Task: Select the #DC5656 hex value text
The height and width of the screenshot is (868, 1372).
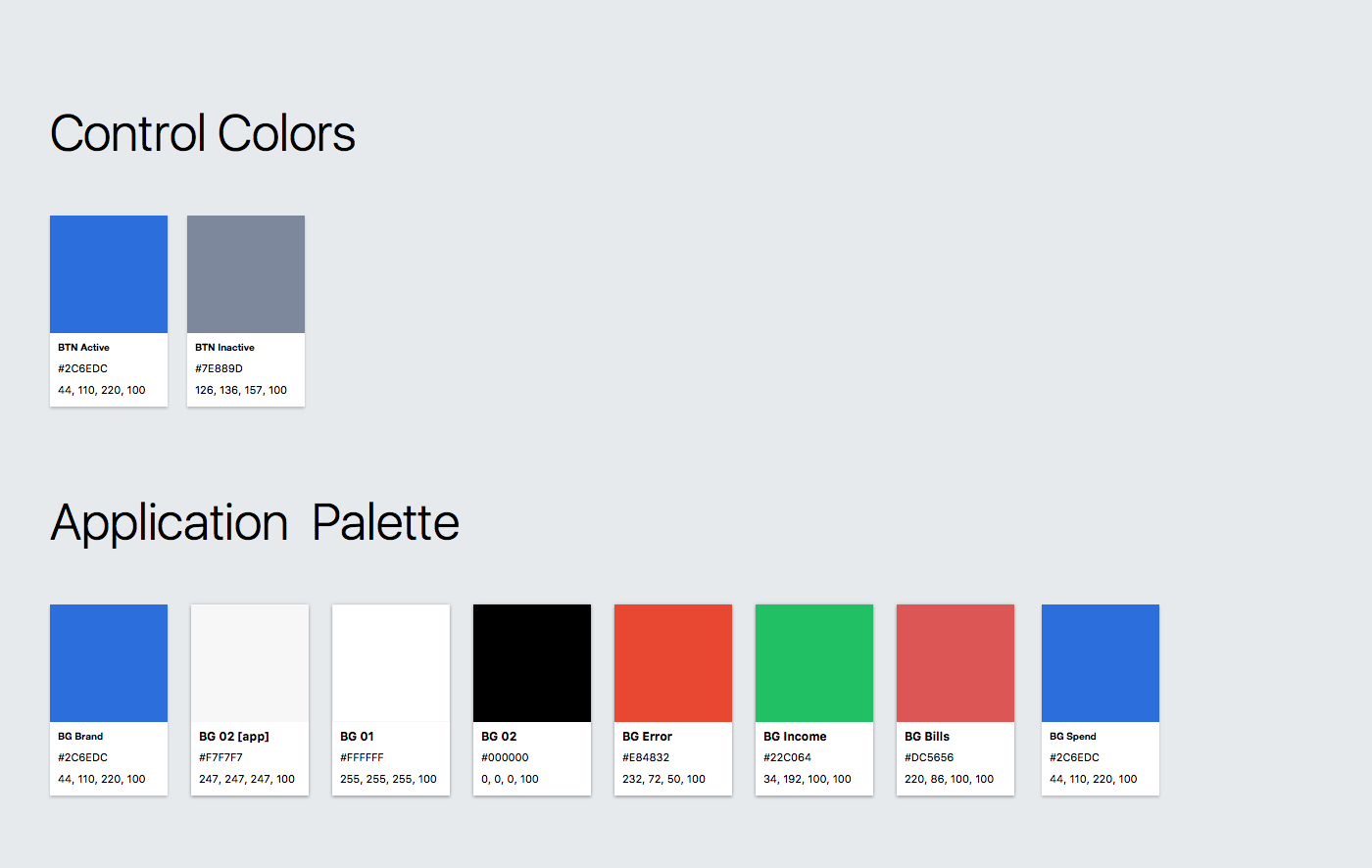Action: pos(929,758)
